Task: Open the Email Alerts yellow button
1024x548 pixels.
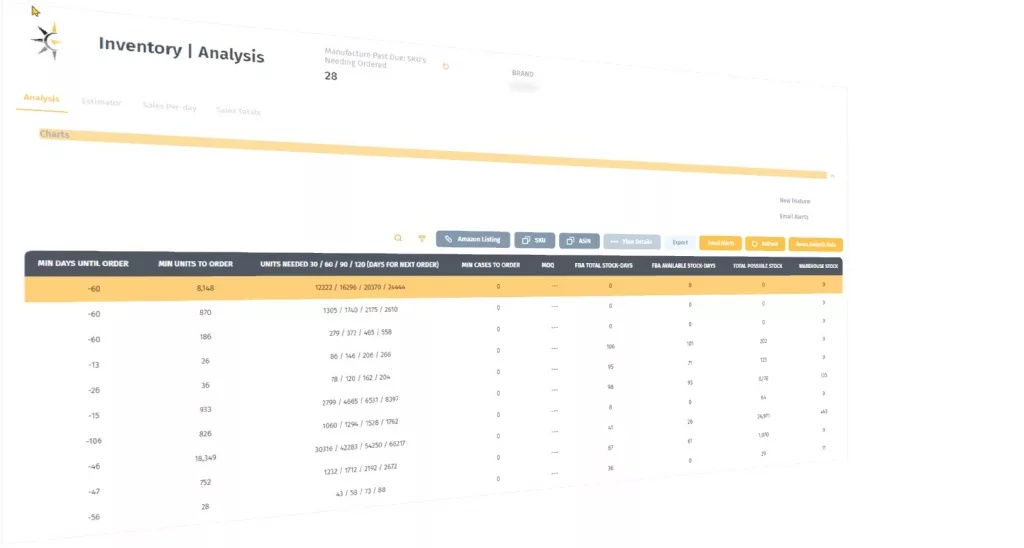Action: [720, 243]
